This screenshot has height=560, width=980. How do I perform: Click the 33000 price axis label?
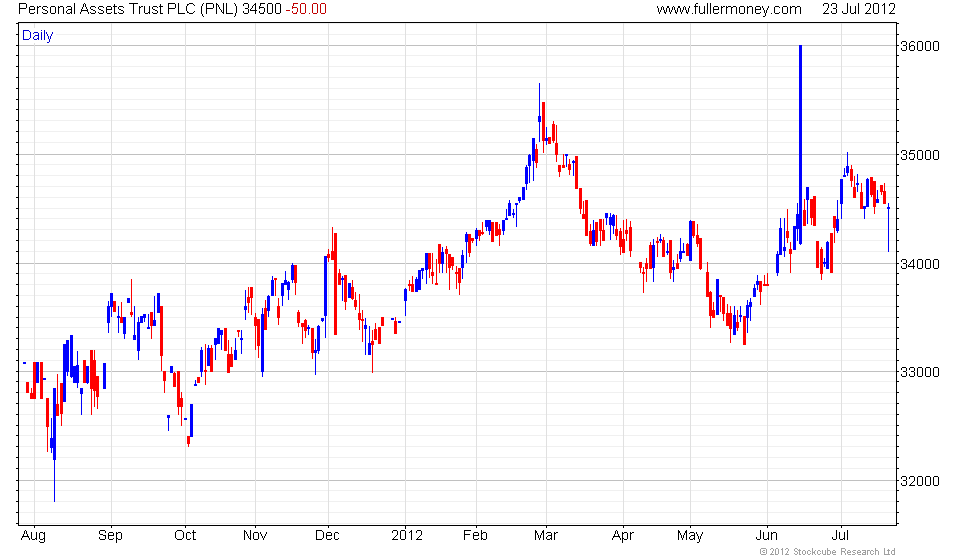pos(919,372)
